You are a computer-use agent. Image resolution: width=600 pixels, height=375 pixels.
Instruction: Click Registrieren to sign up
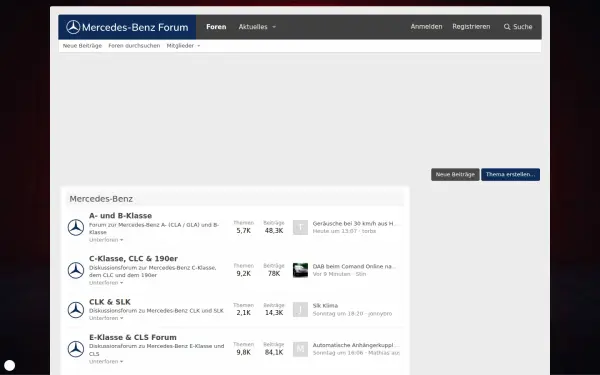[x=471, y=27]
